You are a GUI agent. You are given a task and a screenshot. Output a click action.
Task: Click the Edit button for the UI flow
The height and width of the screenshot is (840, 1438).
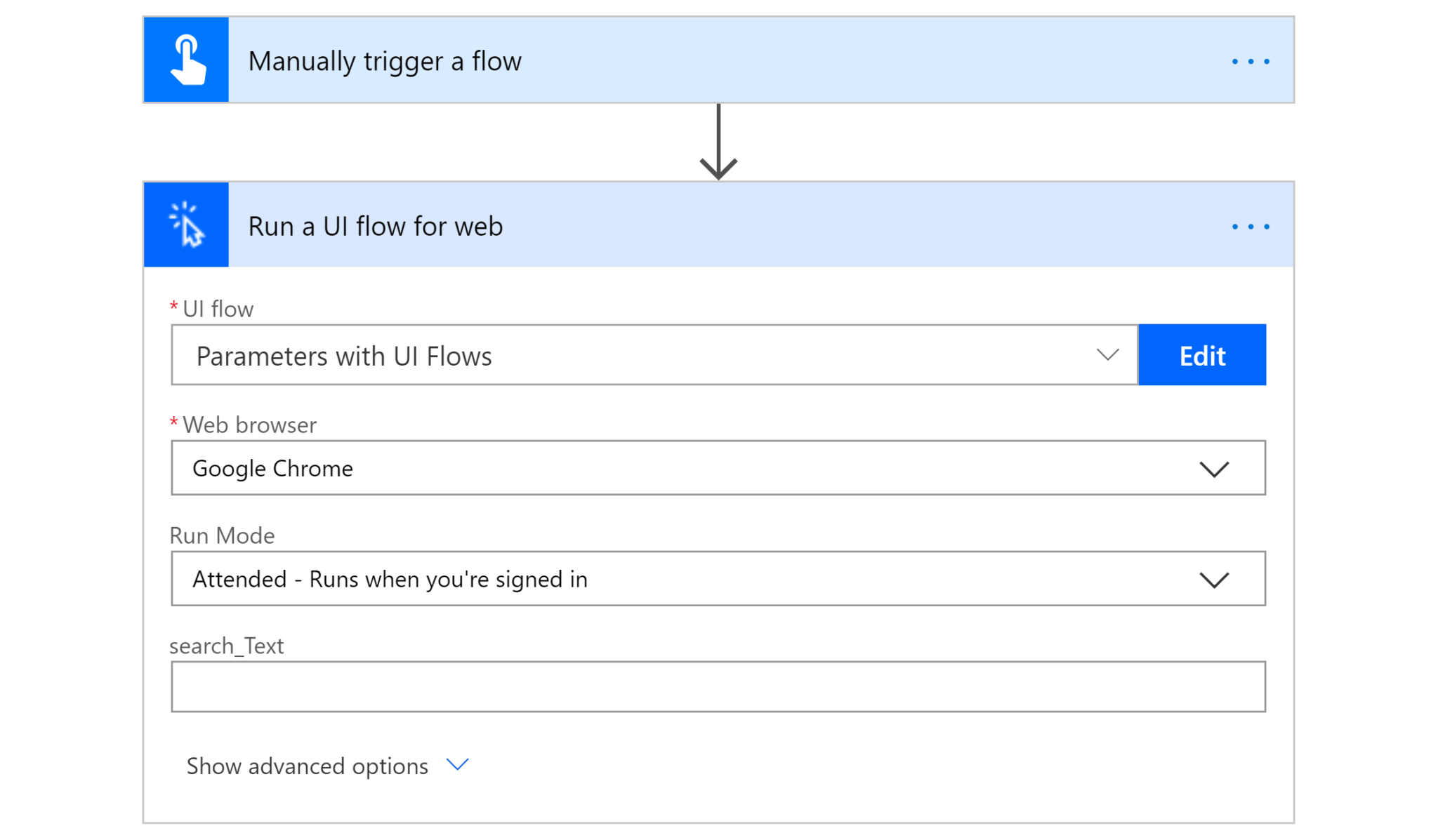pos(1202,355)
